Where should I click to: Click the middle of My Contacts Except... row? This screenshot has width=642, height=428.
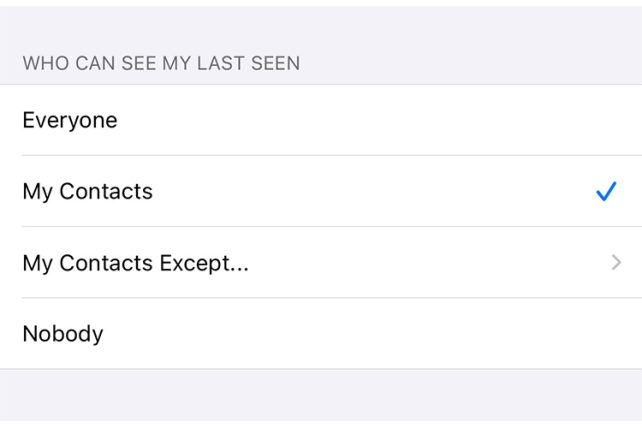(x=321, y=263)
